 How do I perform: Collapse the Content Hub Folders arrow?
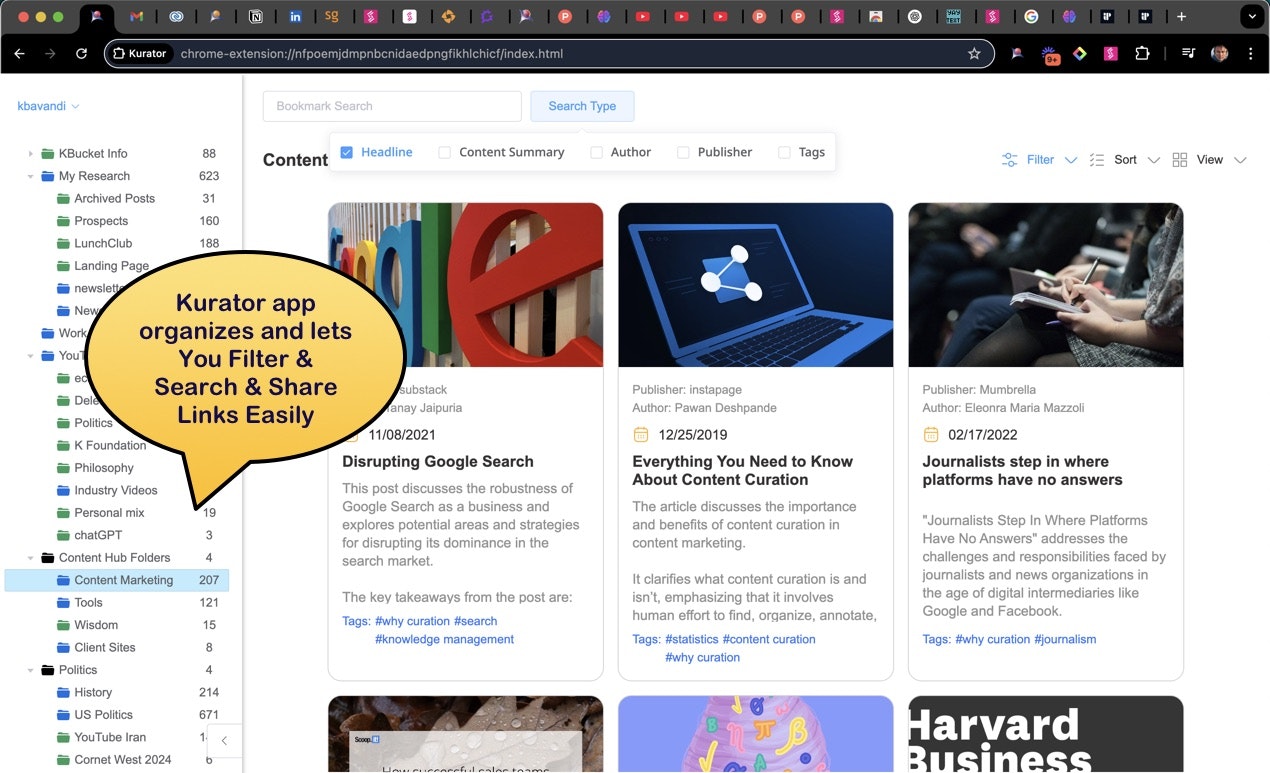click(x=31, y=558)
